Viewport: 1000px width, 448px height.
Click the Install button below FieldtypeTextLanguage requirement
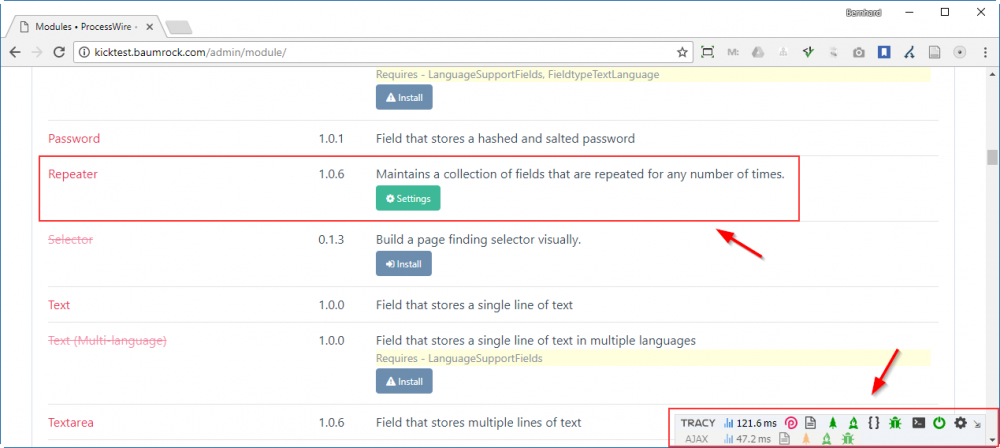coord(404,98)
